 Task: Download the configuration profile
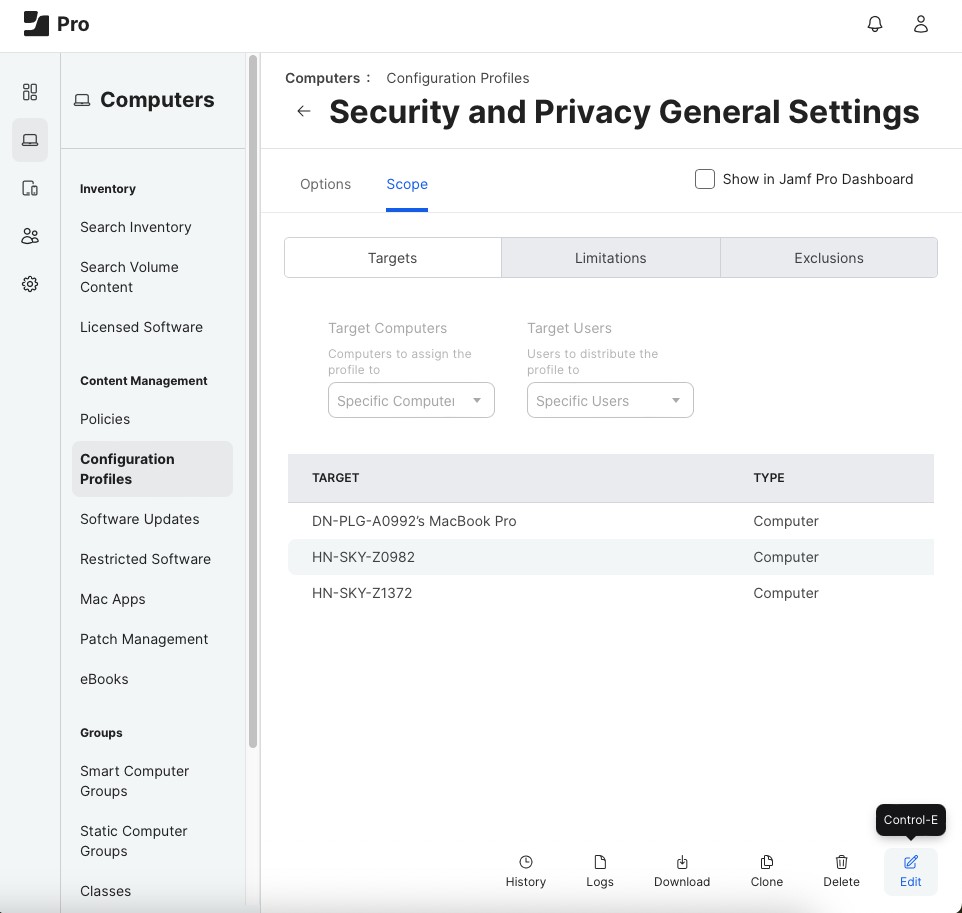tap(682, 871)
